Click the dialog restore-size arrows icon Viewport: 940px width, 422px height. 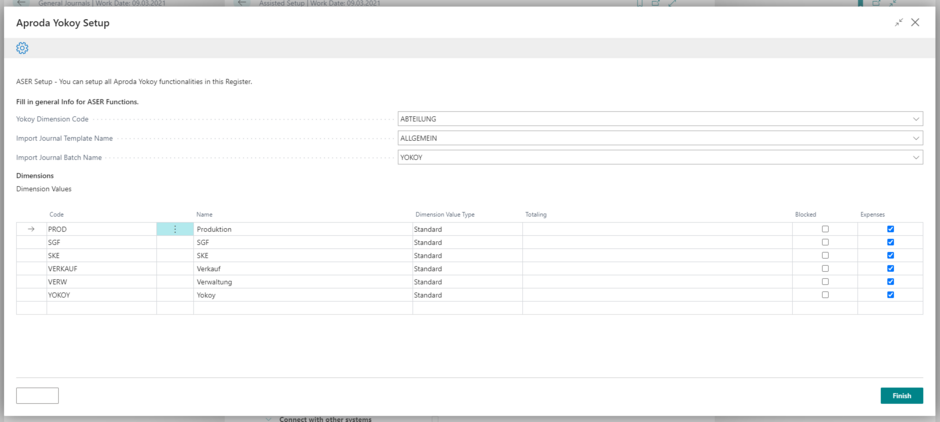898,22
